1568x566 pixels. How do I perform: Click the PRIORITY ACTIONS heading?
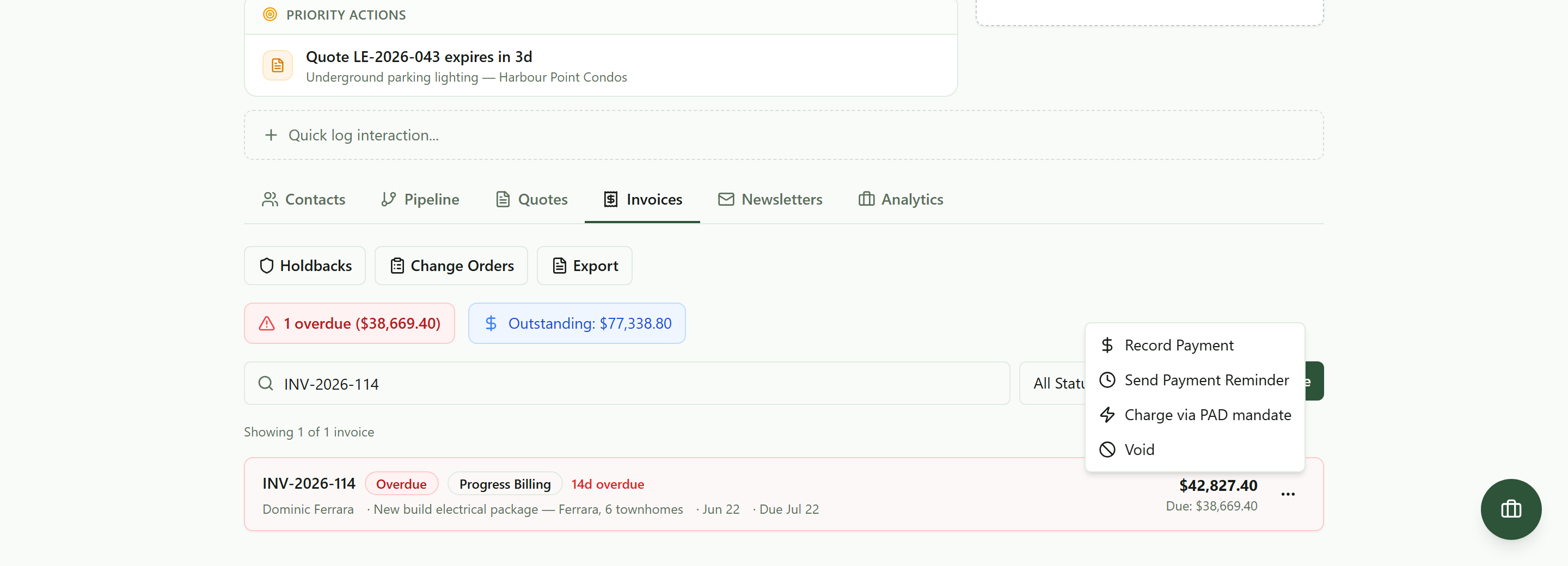click(x=346, y=15)
